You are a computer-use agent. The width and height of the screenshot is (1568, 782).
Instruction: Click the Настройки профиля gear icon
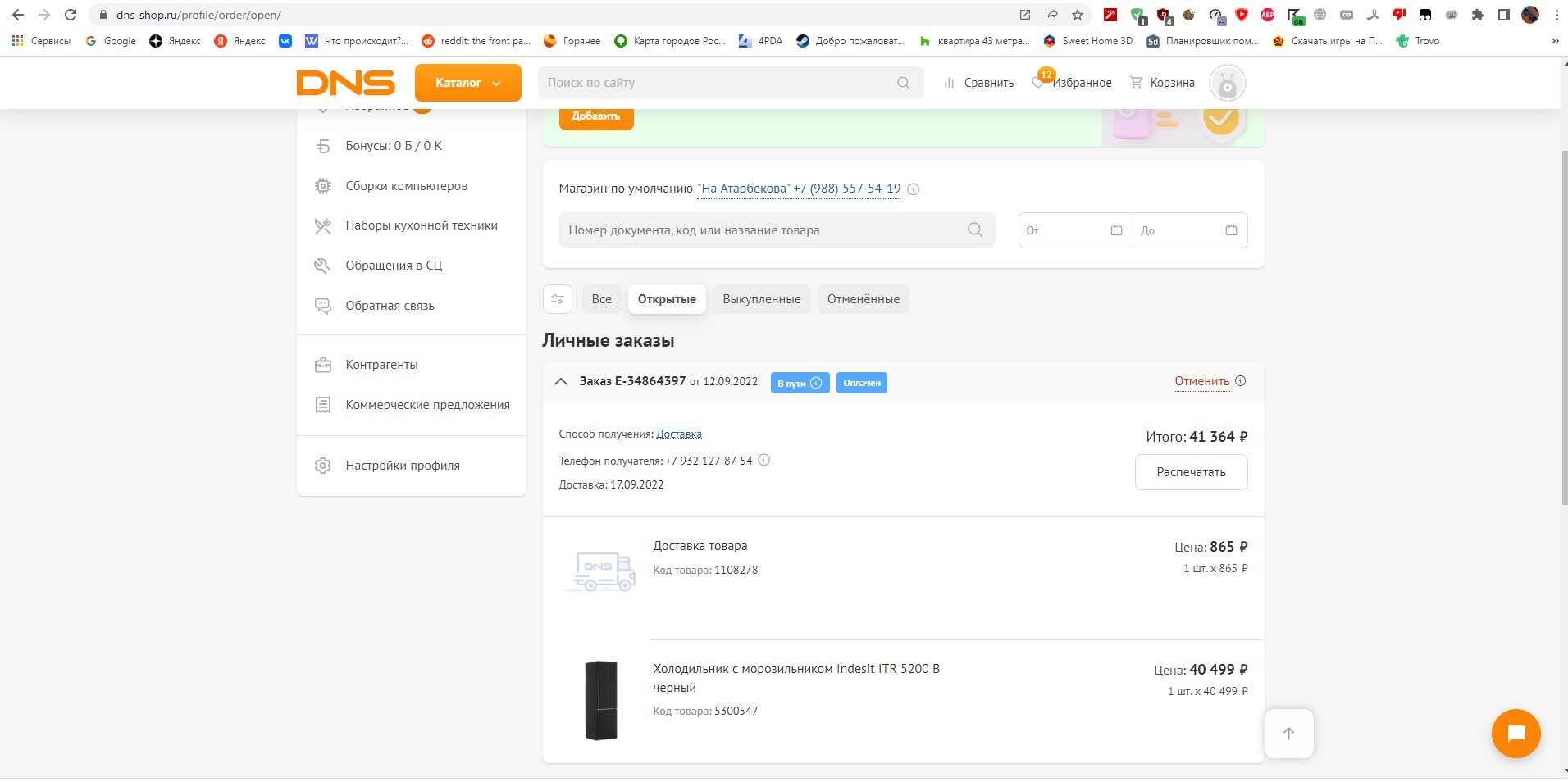tap(323, 466)
